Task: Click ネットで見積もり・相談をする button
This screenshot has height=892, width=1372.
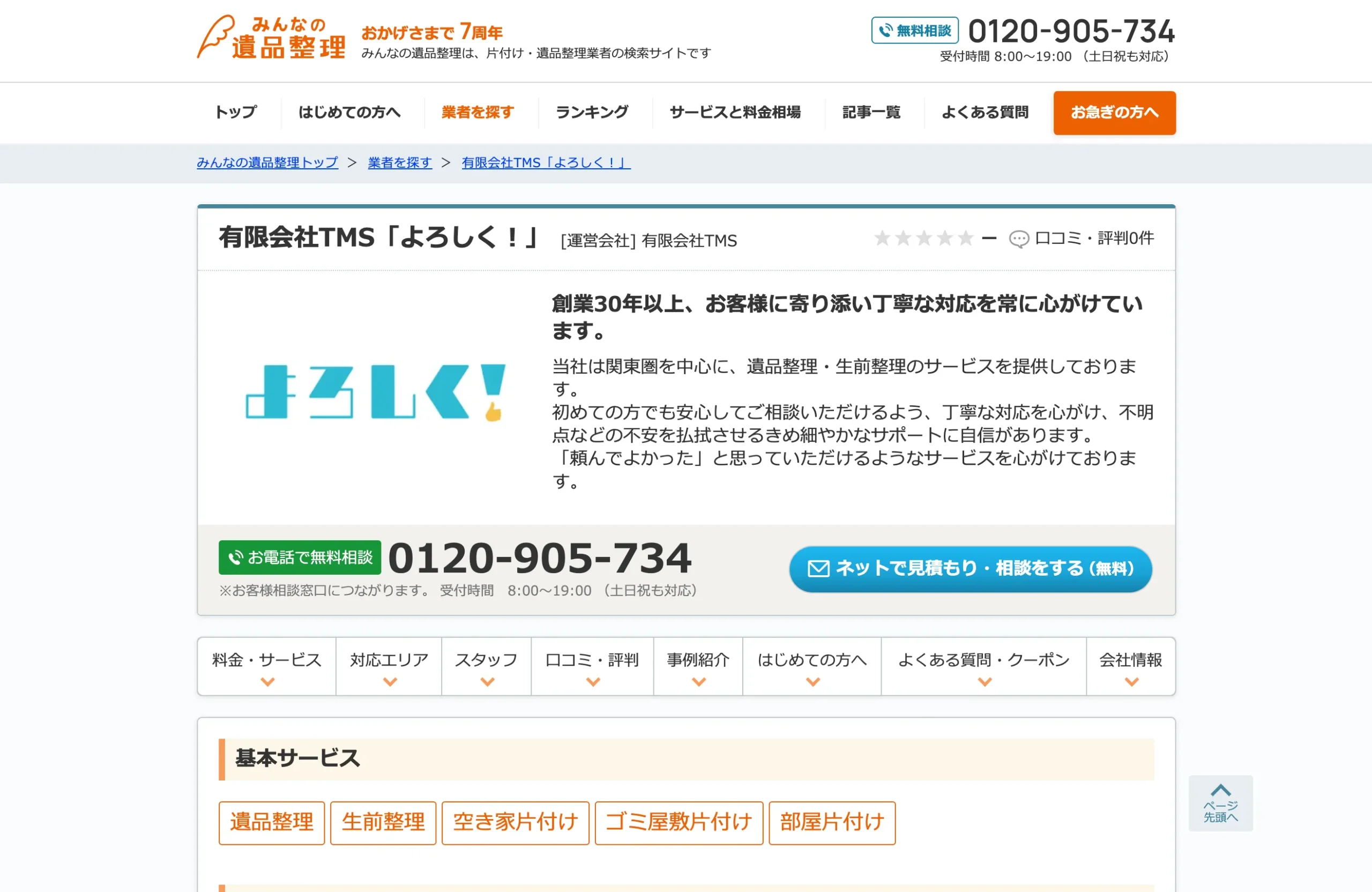Action: click(x=971, y=569)
